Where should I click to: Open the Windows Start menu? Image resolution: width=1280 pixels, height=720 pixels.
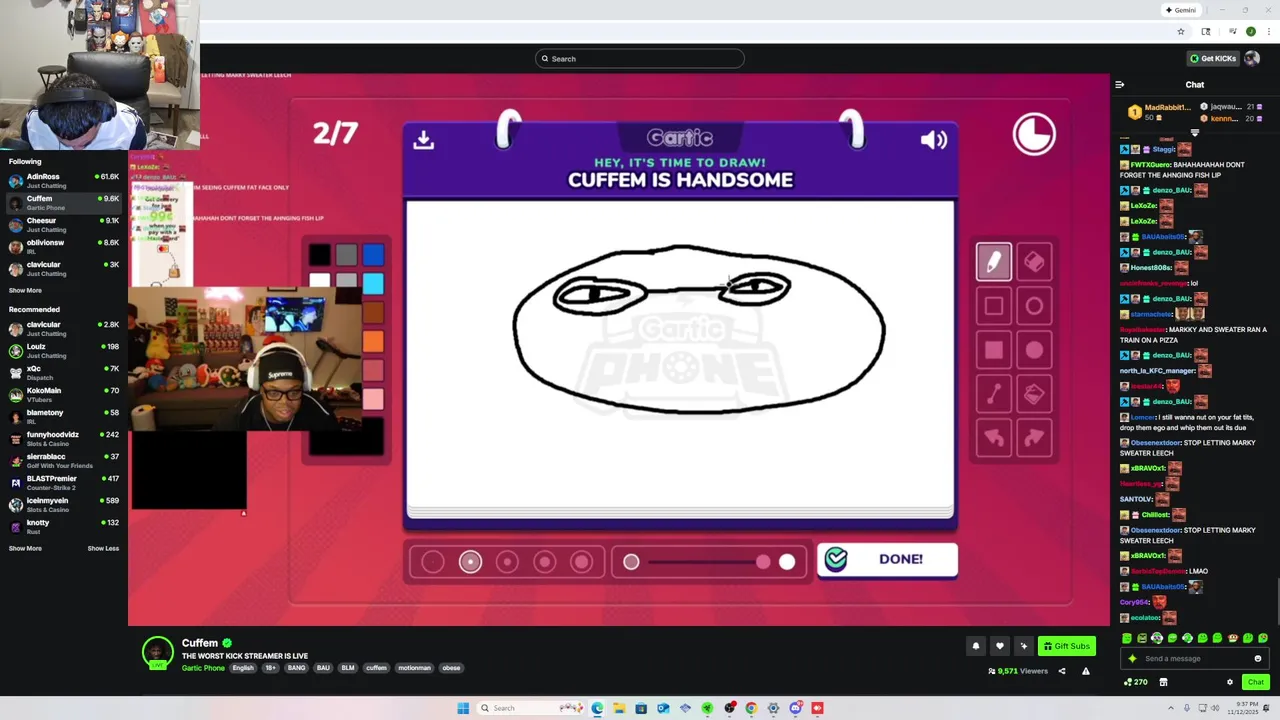[x=463, y=708]
